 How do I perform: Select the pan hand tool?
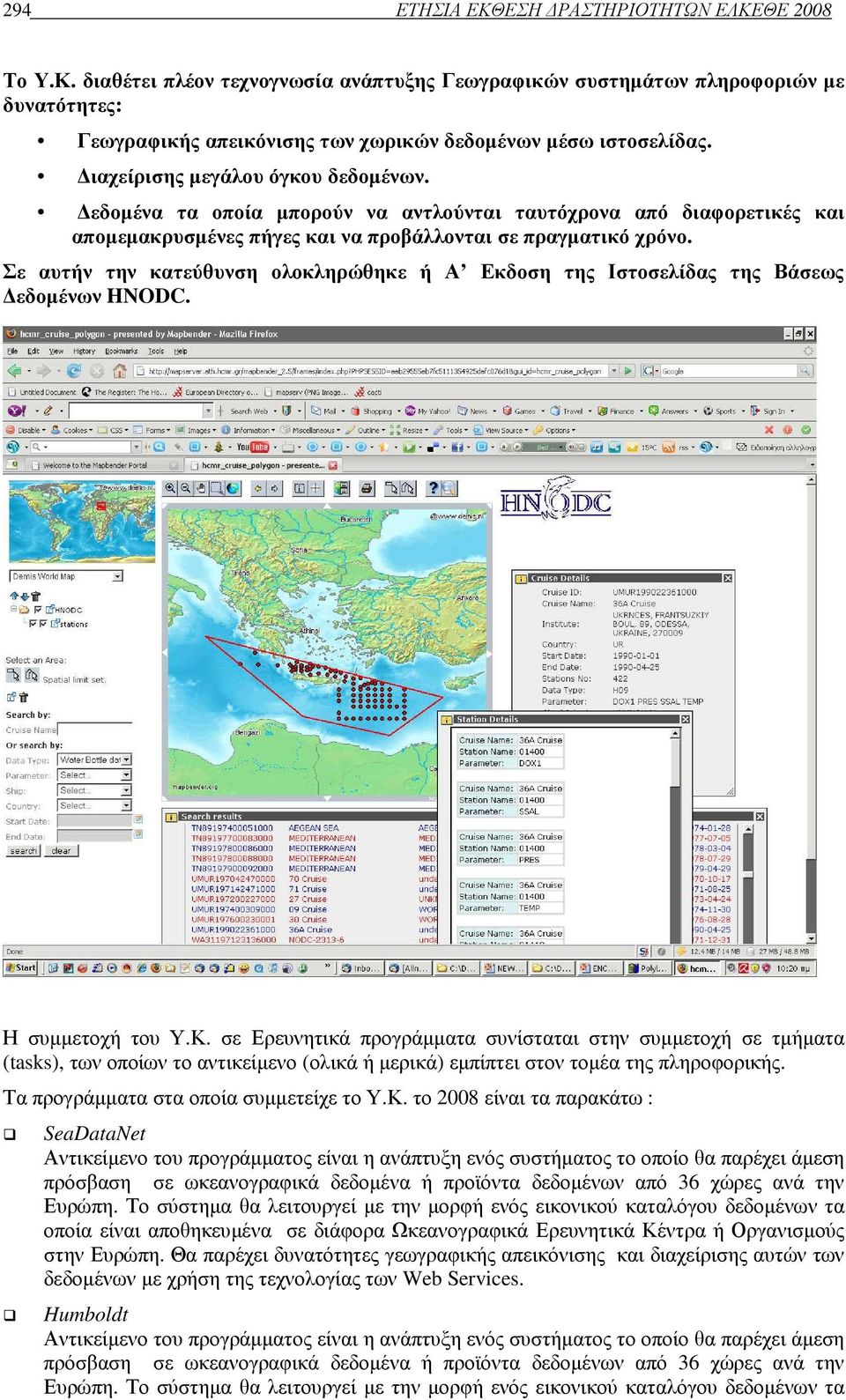point(201,488)
